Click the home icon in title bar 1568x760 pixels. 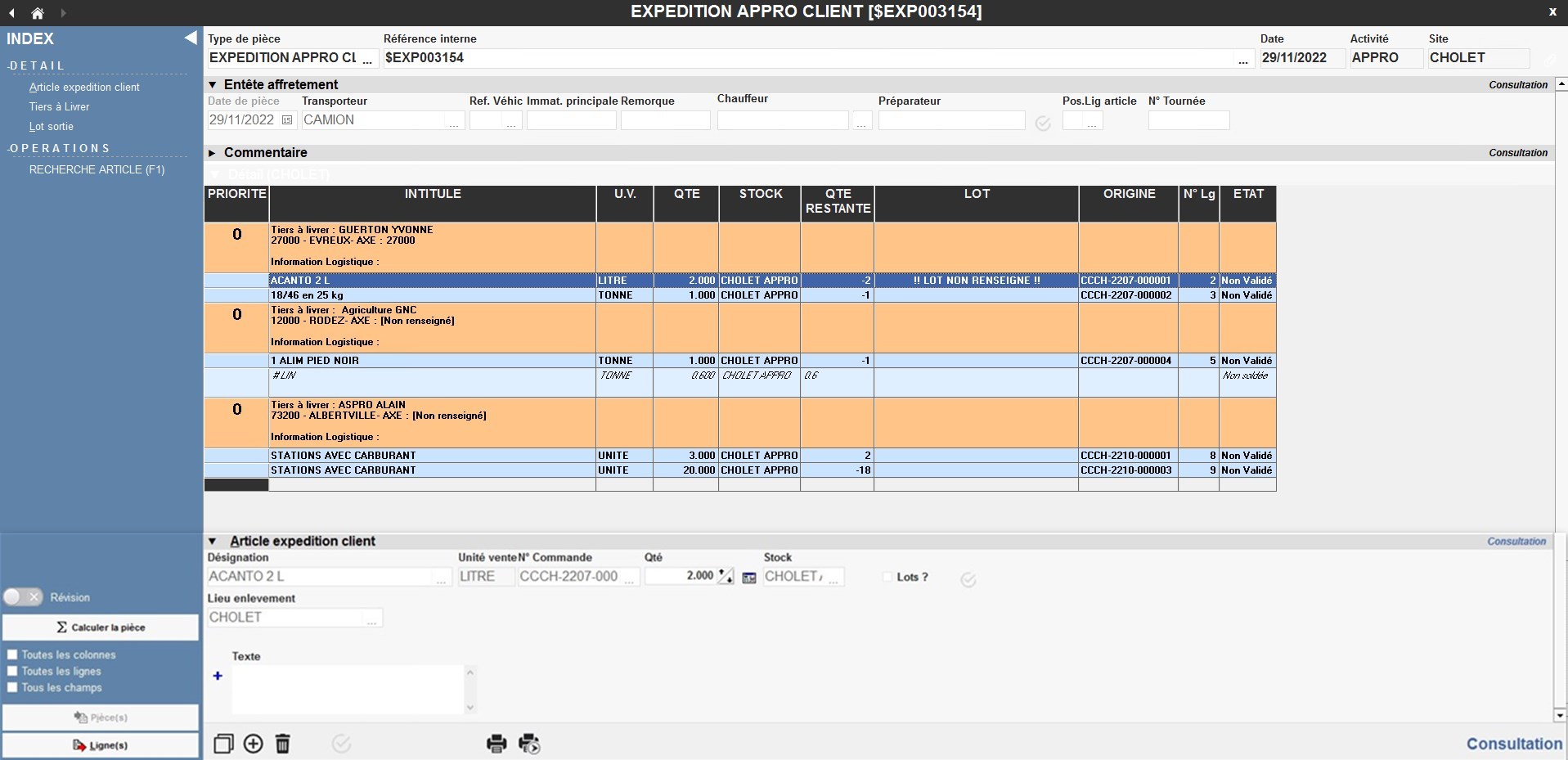[38, 13]
